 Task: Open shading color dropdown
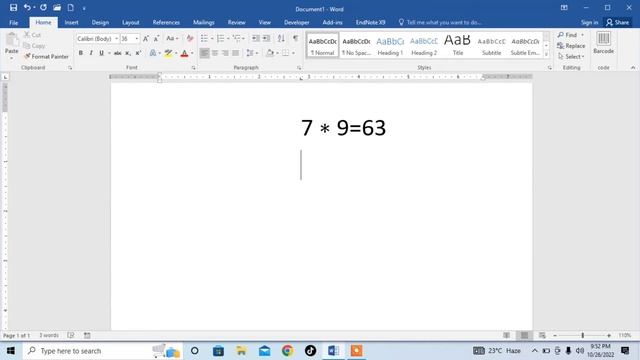tap(277, 53)
